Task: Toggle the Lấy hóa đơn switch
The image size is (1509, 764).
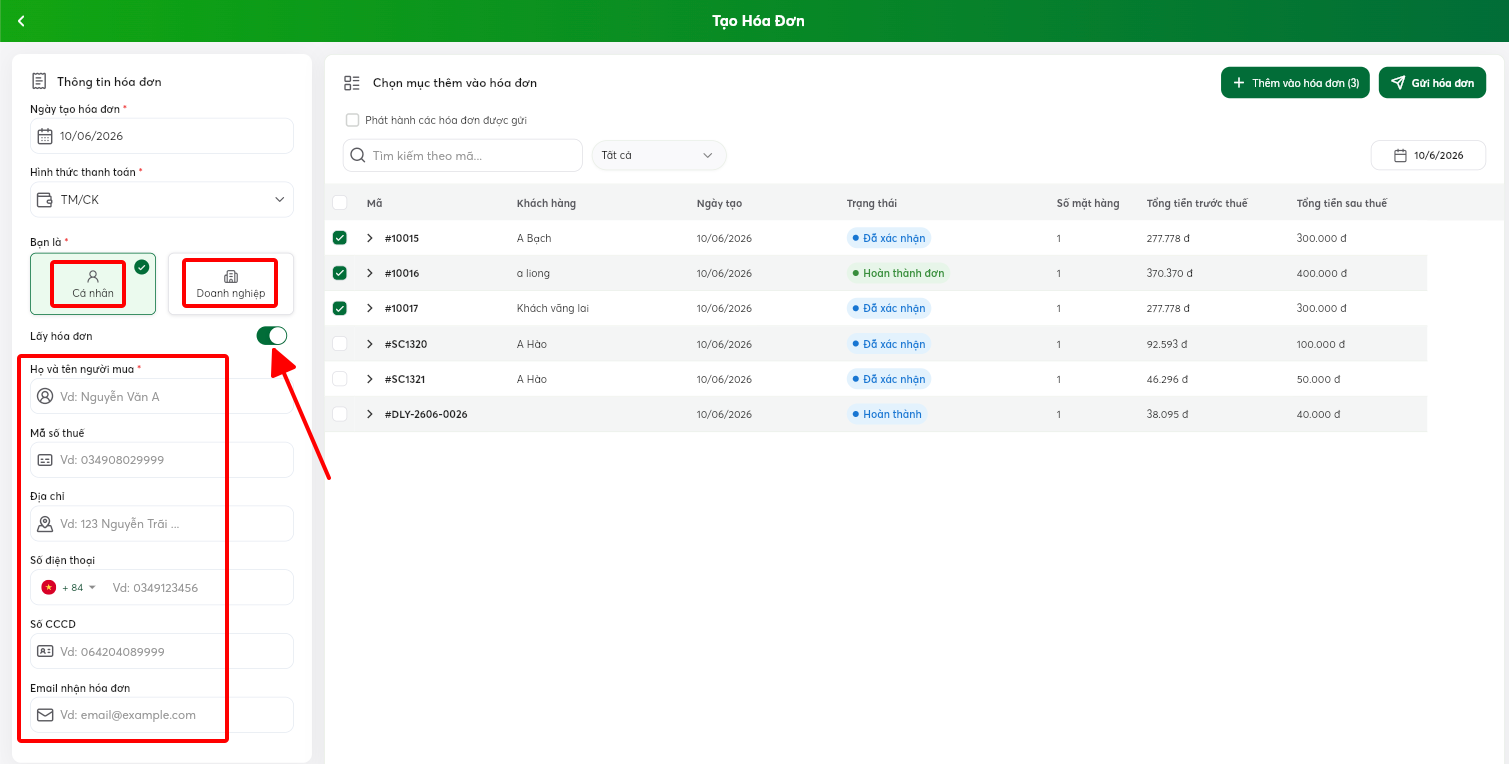Action: pos(272,336)
